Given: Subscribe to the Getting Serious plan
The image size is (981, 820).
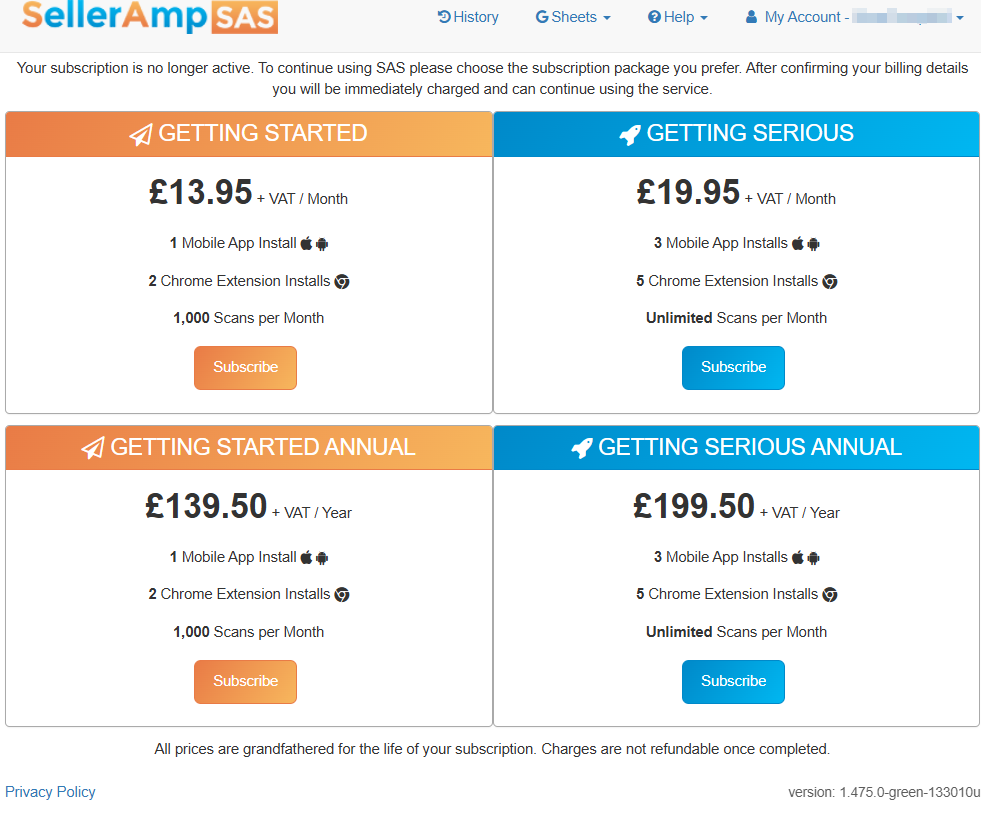Looking at the screenshot, I should pyautogui.click(x=733, y=367).
